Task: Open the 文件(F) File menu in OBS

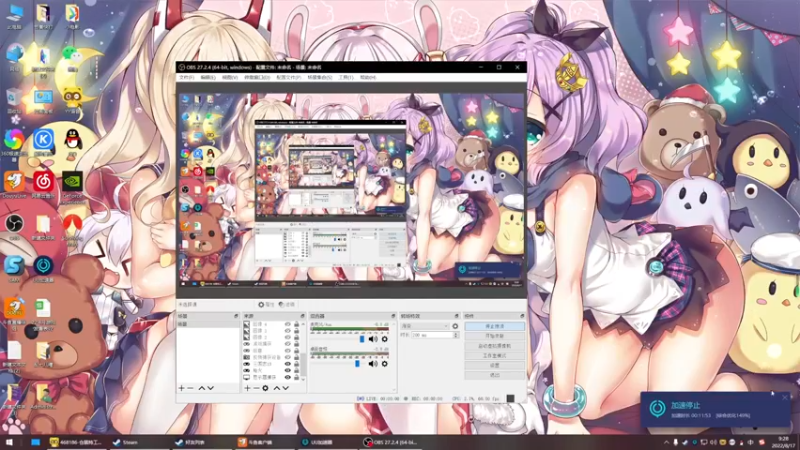Action: pos(186,78)
